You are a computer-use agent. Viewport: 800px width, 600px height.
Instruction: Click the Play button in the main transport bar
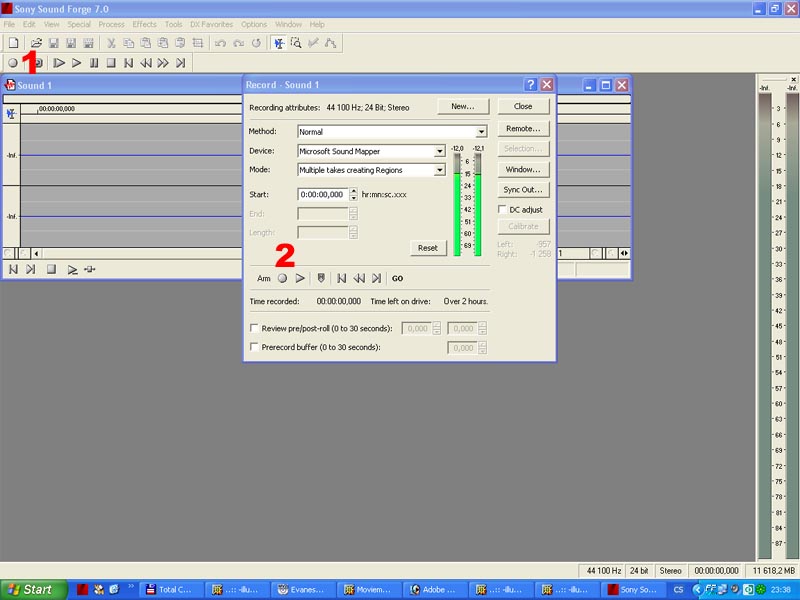[x=77, y=63]
